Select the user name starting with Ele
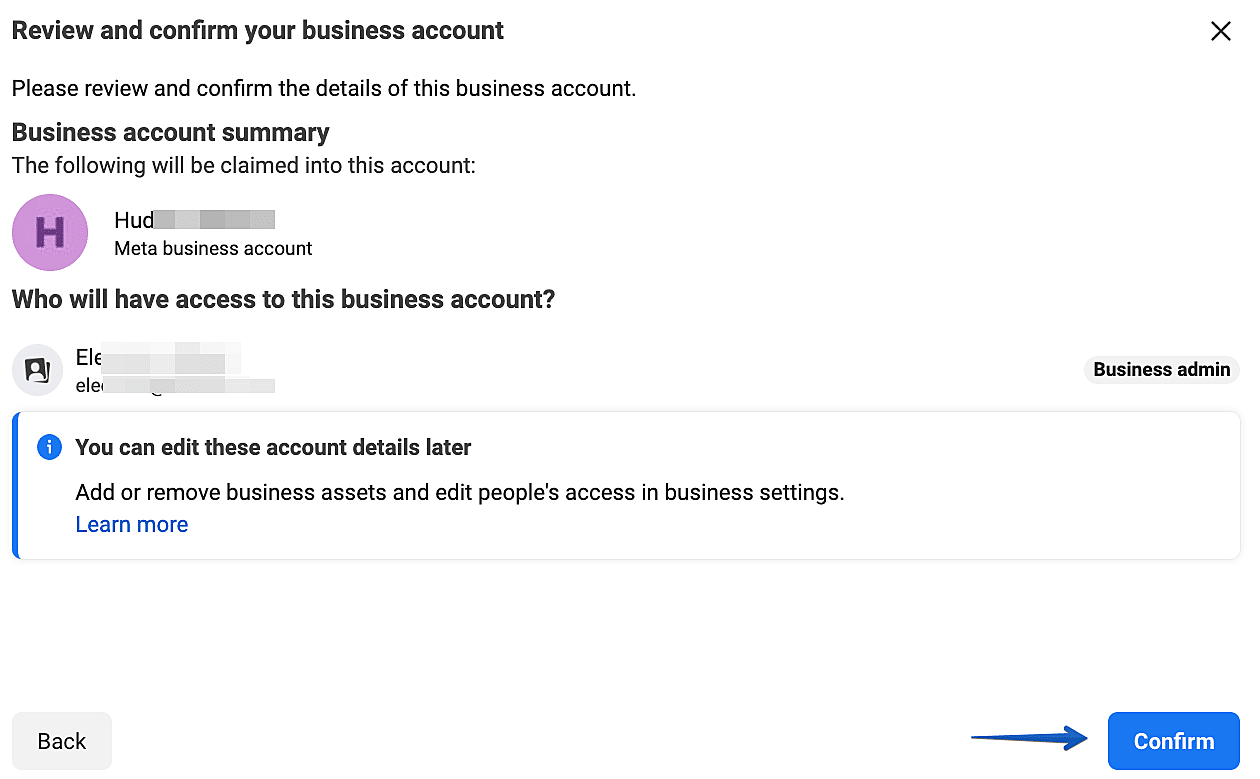This screenshot has width=1260, height=779. click(x=158, y=358)
